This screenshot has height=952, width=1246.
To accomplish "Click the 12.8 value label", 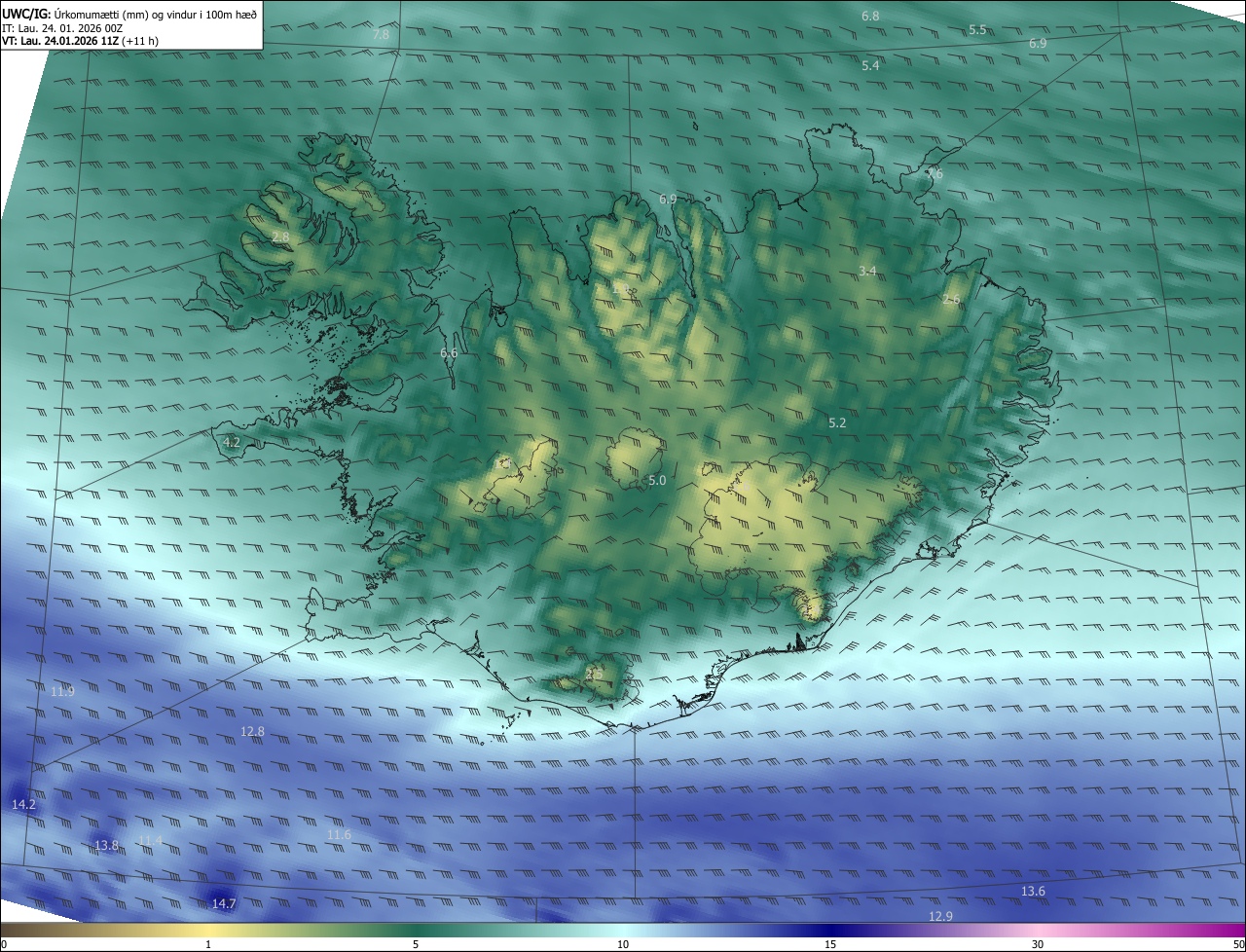I will (252, 731).
